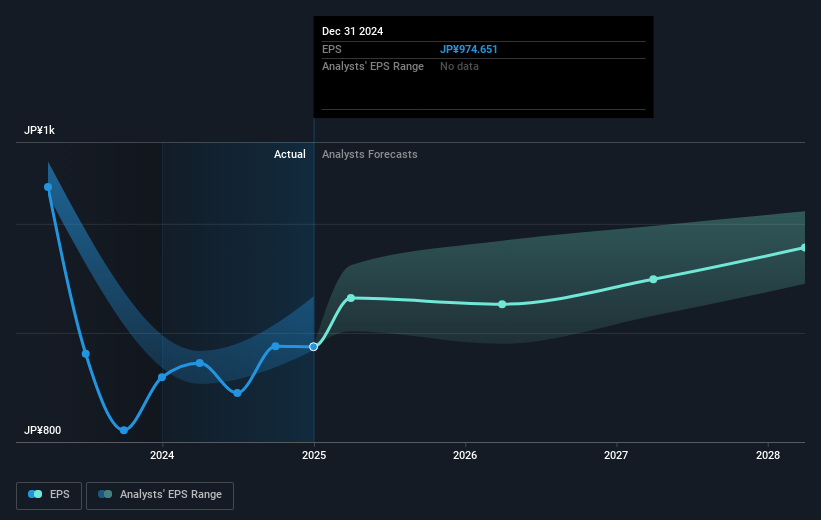Click the Dec 31 2024 EPS data point
This screenshot has width=821, height=520.
[314, 347]
